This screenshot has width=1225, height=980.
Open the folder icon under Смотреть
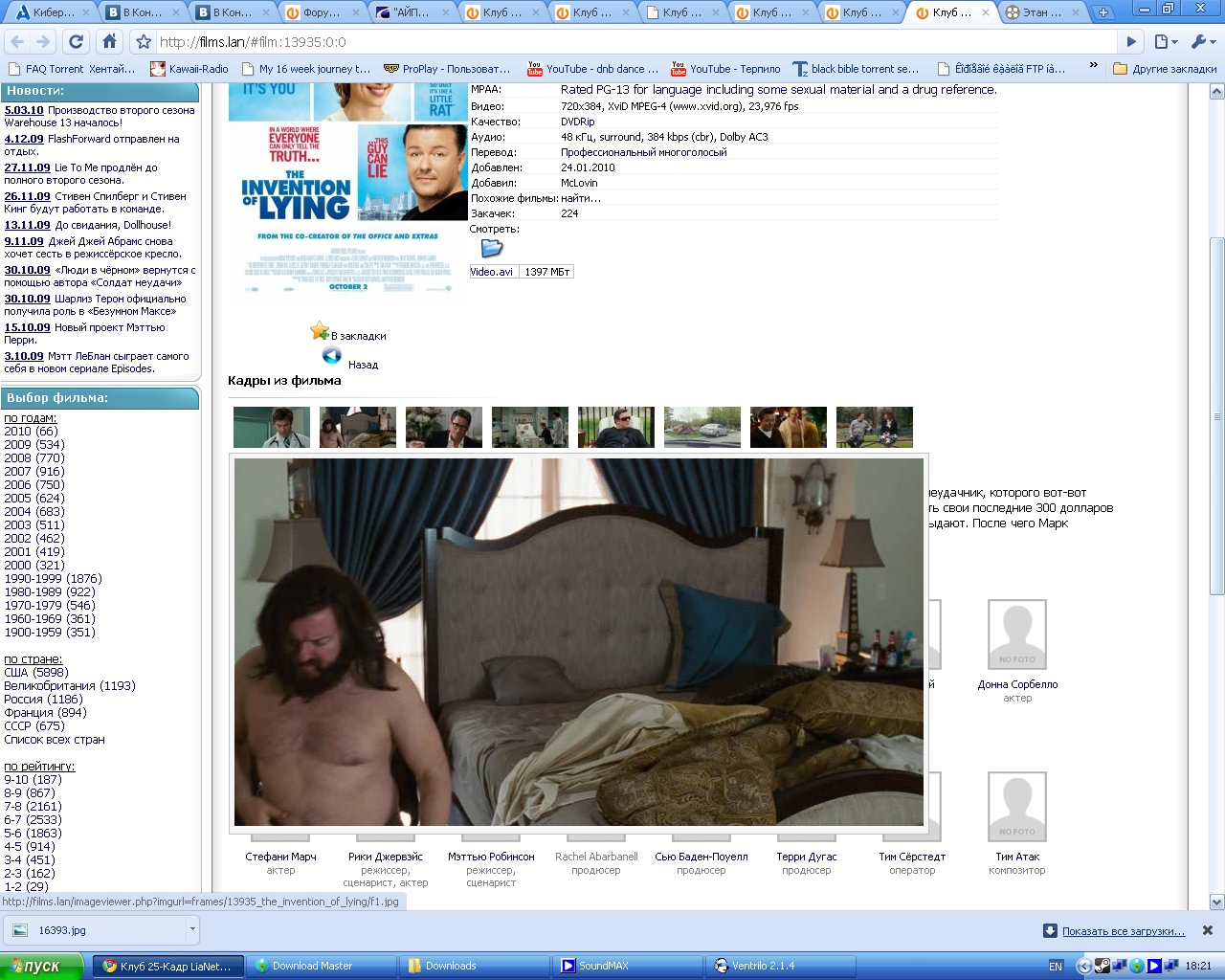[491, 248]
